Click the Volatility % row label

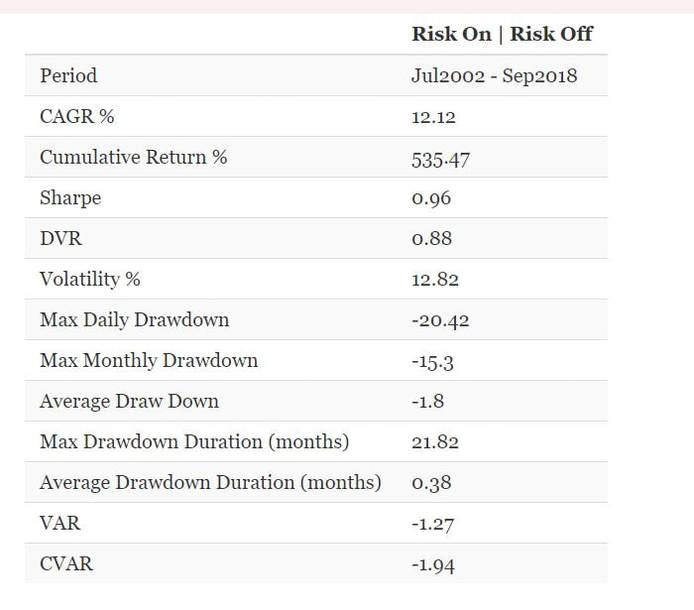(x=93, y=279)
